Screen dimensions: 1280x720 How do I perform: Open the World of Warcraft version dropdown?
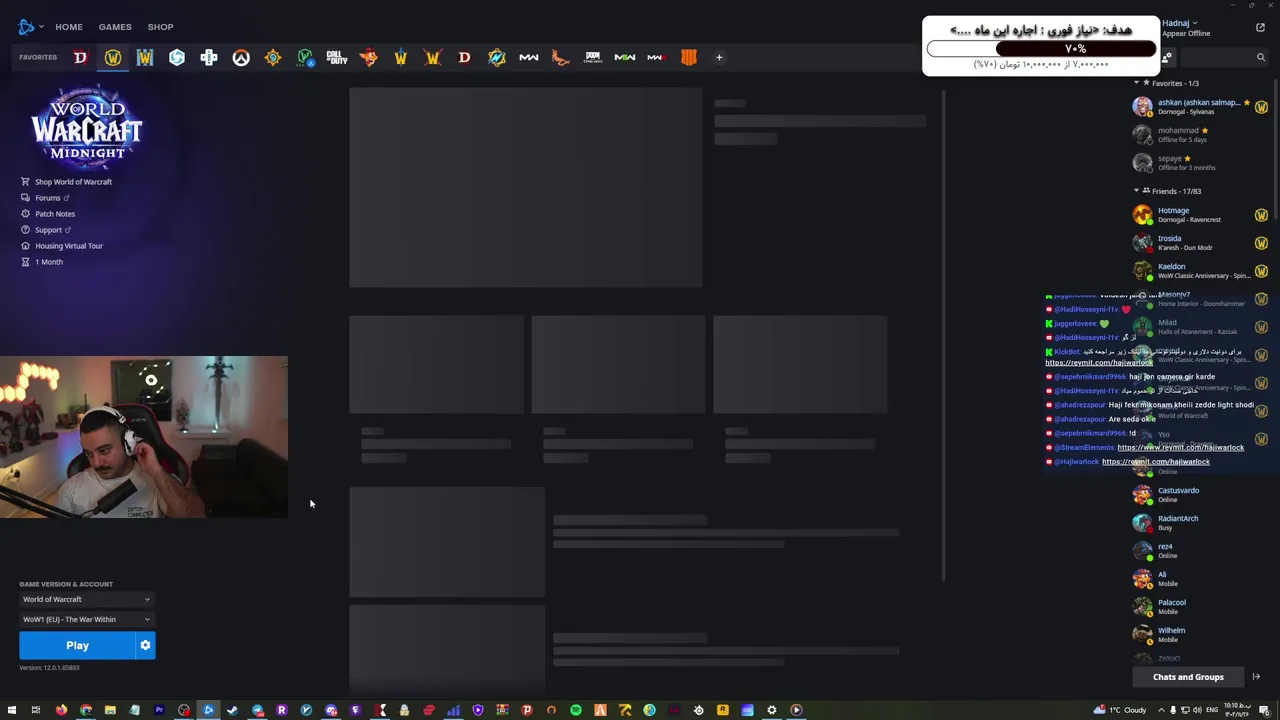click(87, 599)
